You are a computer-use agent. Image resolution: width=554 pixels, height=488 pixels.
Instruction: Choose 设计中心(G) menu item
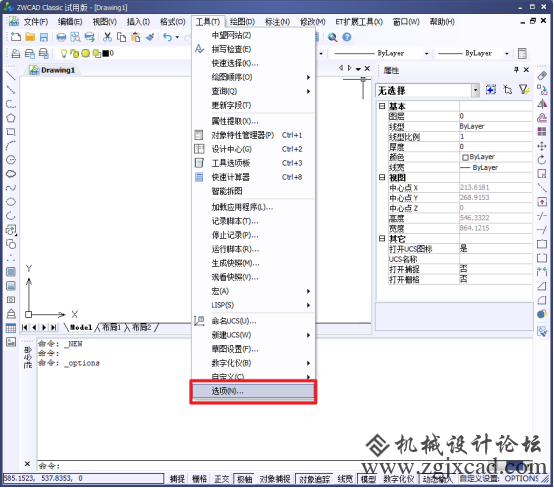coord(253,149)
